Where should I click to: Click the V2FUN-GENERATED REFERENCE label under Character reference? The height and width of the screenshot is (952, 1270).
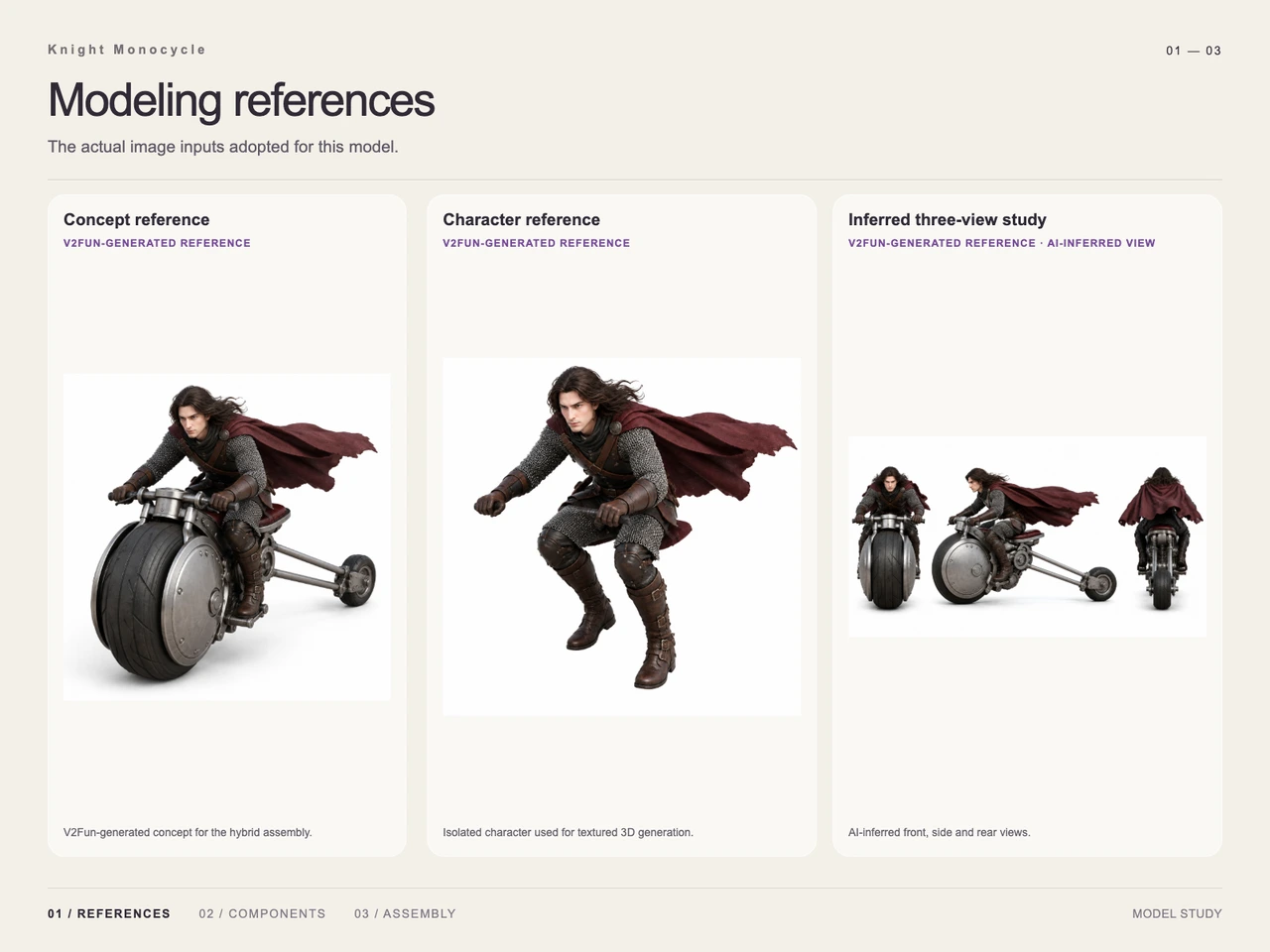(537, 243)
